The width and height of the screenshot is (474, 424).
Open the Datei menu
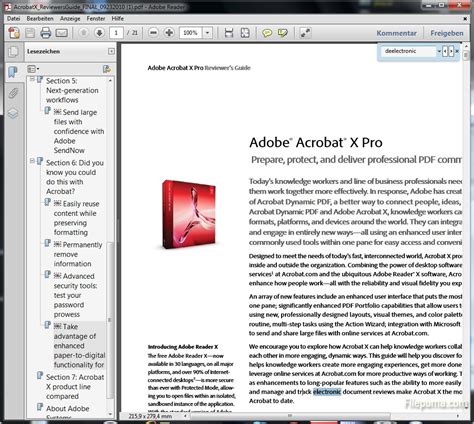click(x=14, y=19)
